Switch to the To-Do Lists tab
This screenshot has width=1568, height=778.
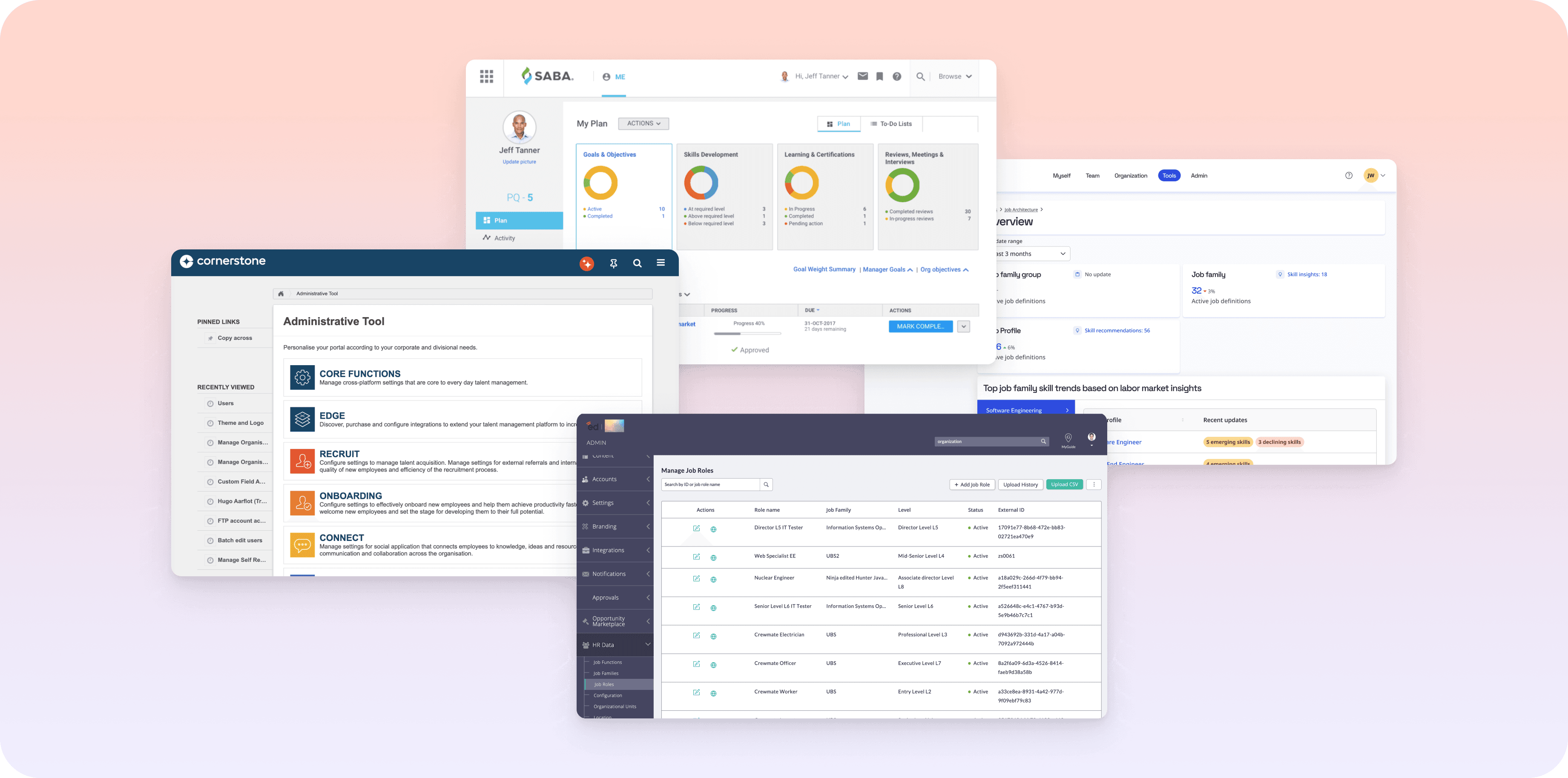coord(891,123)
